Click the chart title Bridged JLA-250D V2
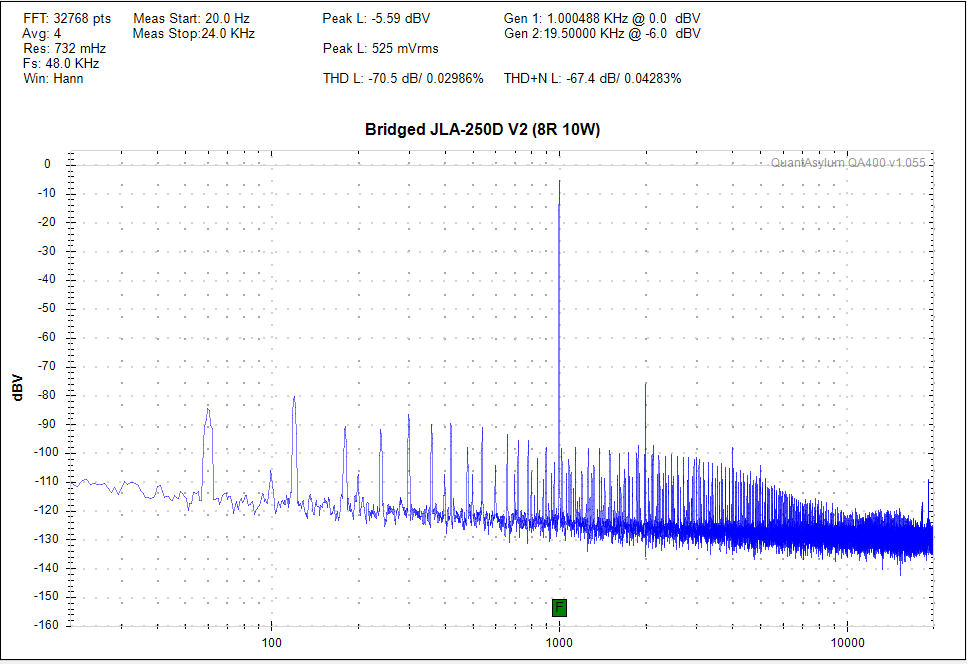Screen dimensions: 967x664 pos(482,129)
